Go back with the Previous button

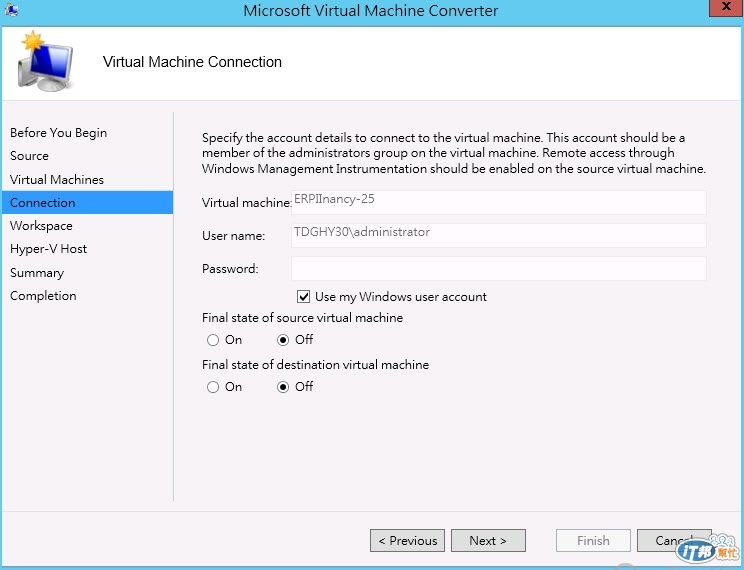(x=407, y=541)
